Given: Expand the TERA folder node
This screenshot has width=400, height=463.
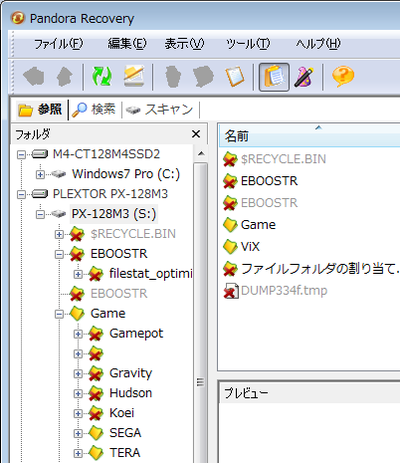Looking at the screenshot, I should (78, 453).
